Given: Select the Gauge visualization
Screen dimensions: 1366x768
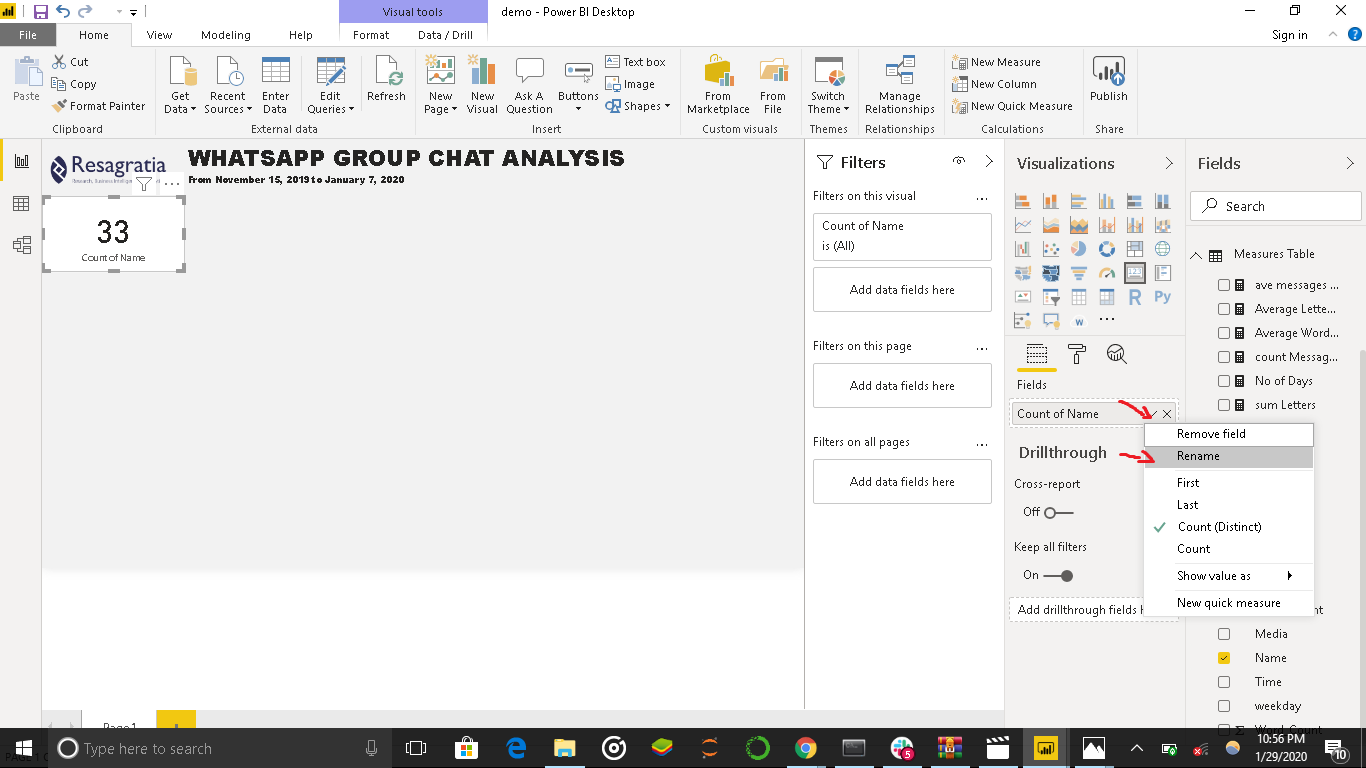Looking at the screenshot, I should (x=1107, y=273).
